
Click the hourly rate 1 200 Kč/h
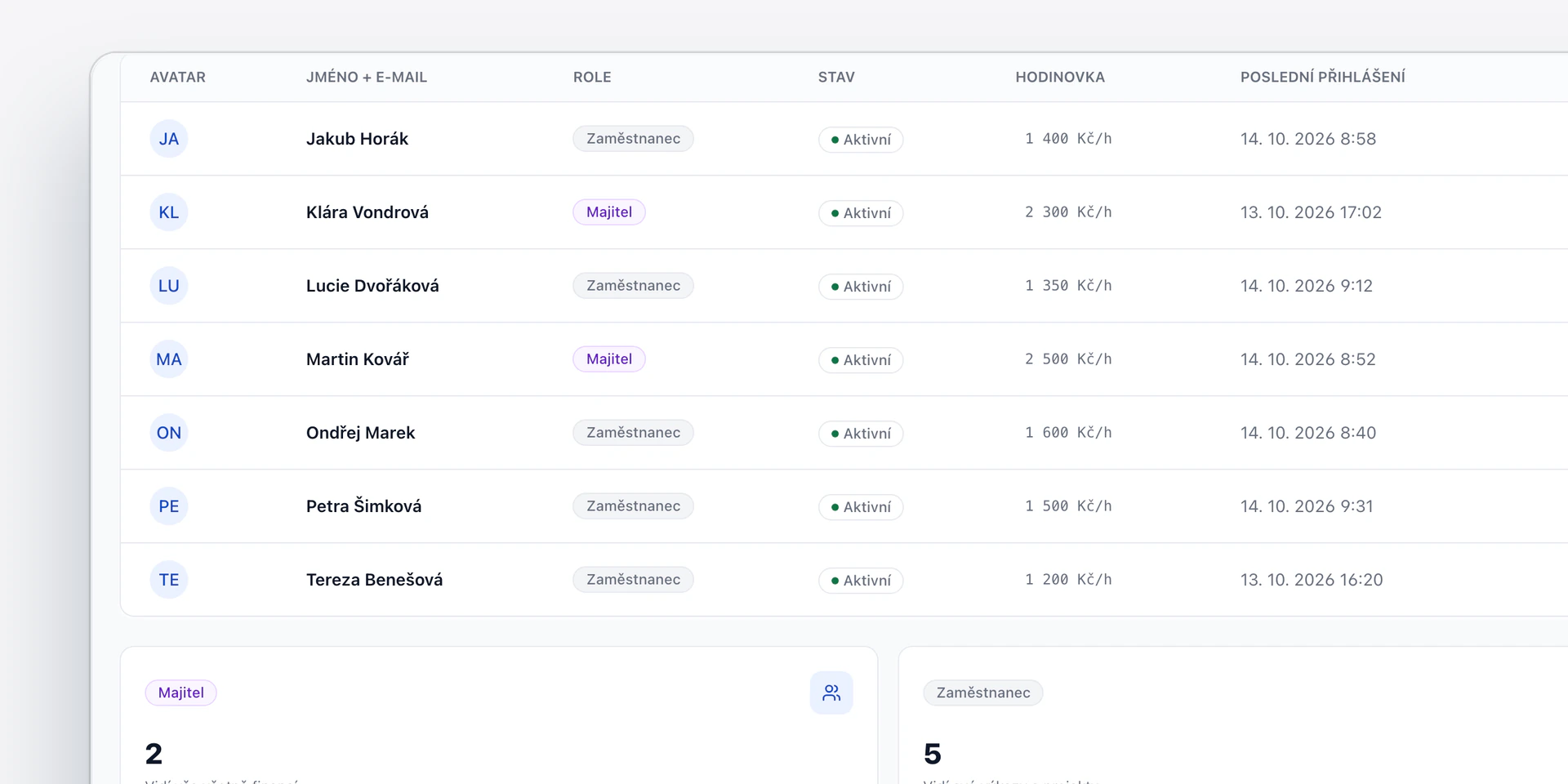pos(1068,580)
